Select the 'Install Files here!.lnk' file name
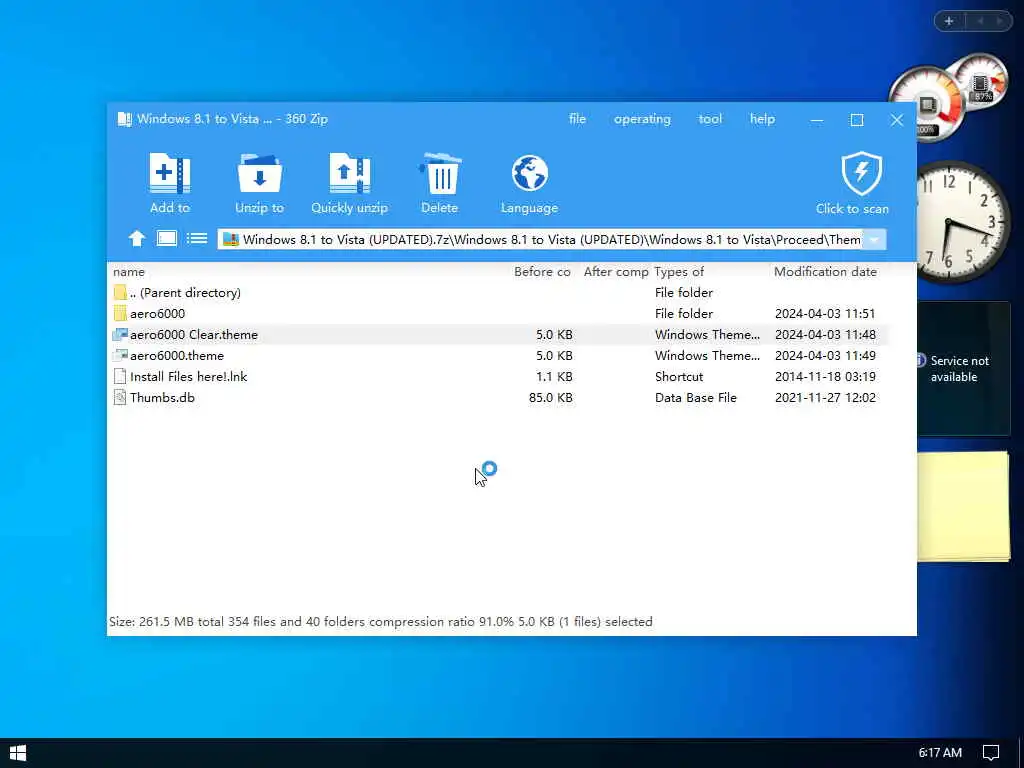 pos(189,376)
